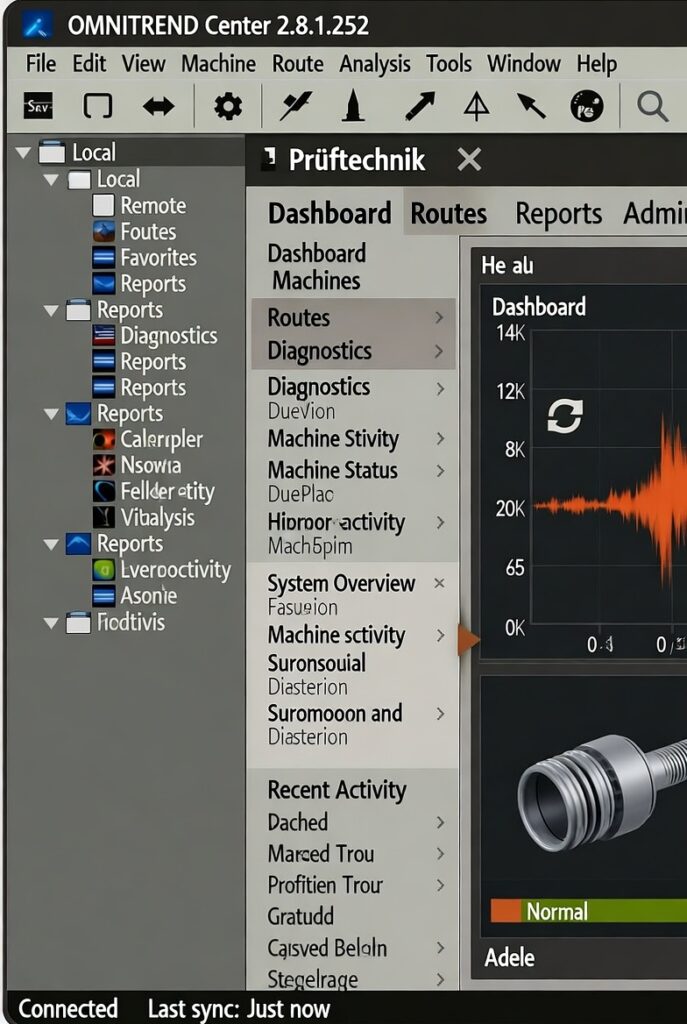Collapse the top-level Local tree node

point(24,153)
